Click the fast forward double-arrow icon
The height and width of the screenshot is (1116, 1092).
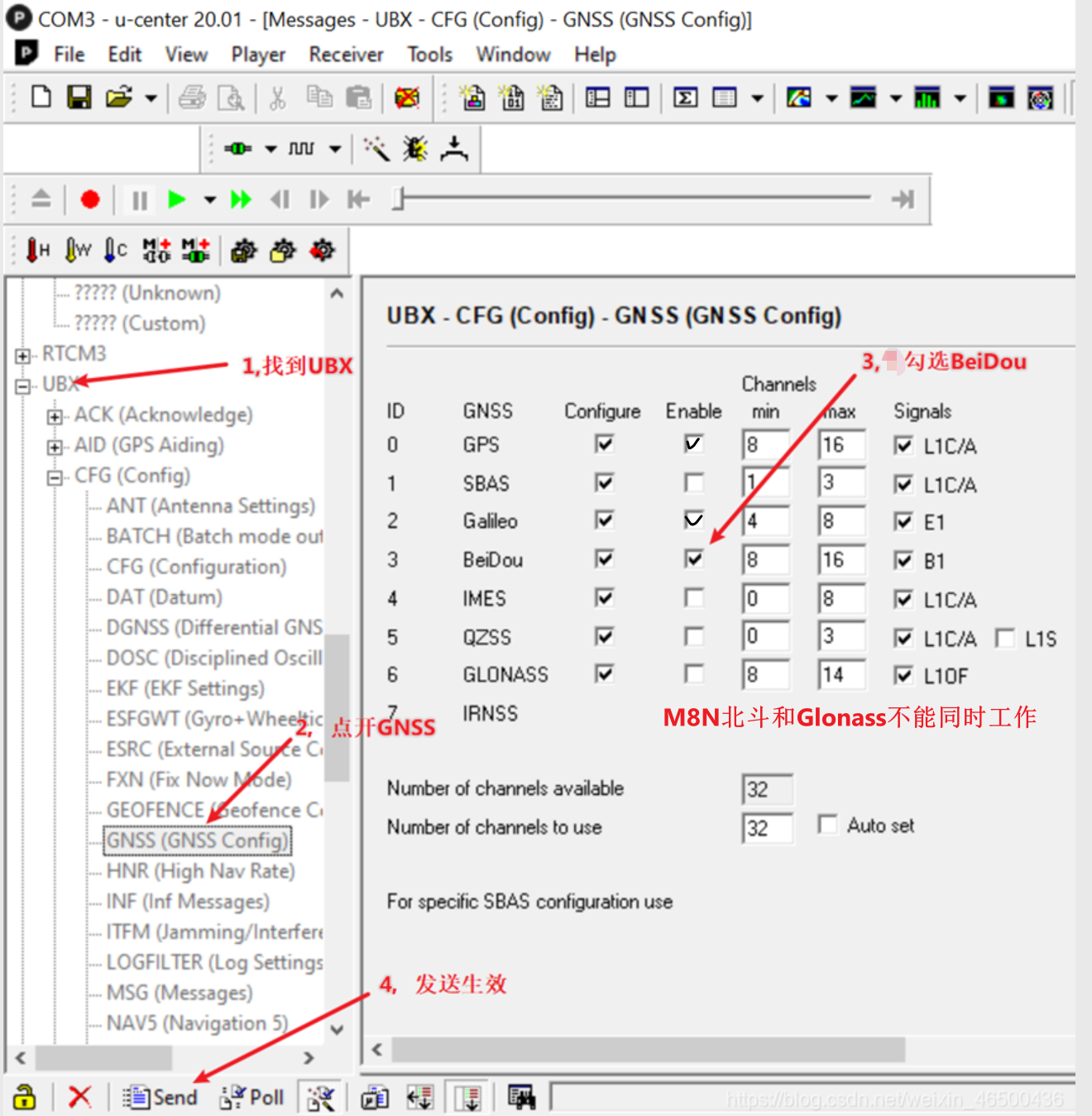click(x=241, y=199)
